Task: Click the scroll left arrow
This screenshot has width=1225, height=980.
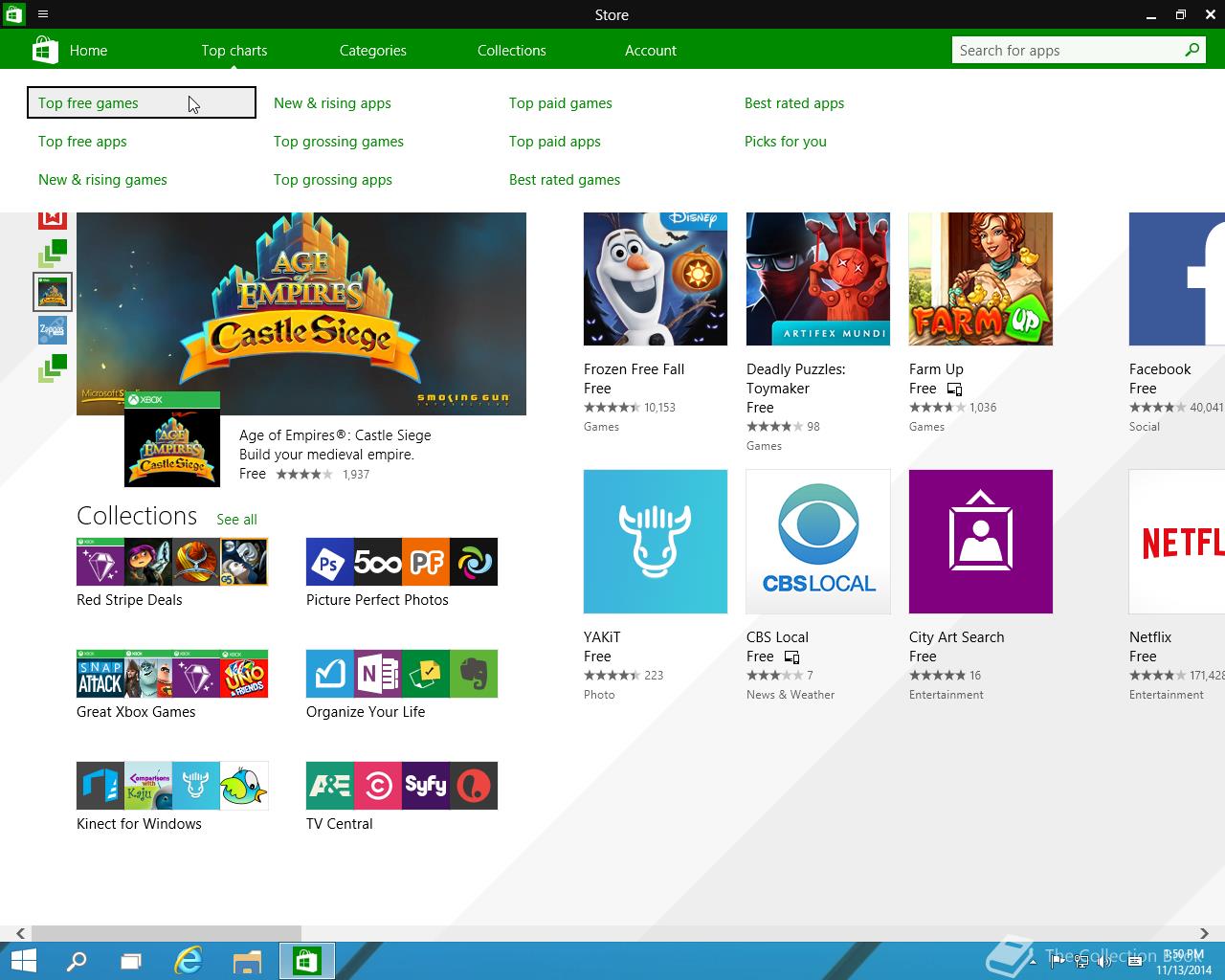Action: click(20, 933)
